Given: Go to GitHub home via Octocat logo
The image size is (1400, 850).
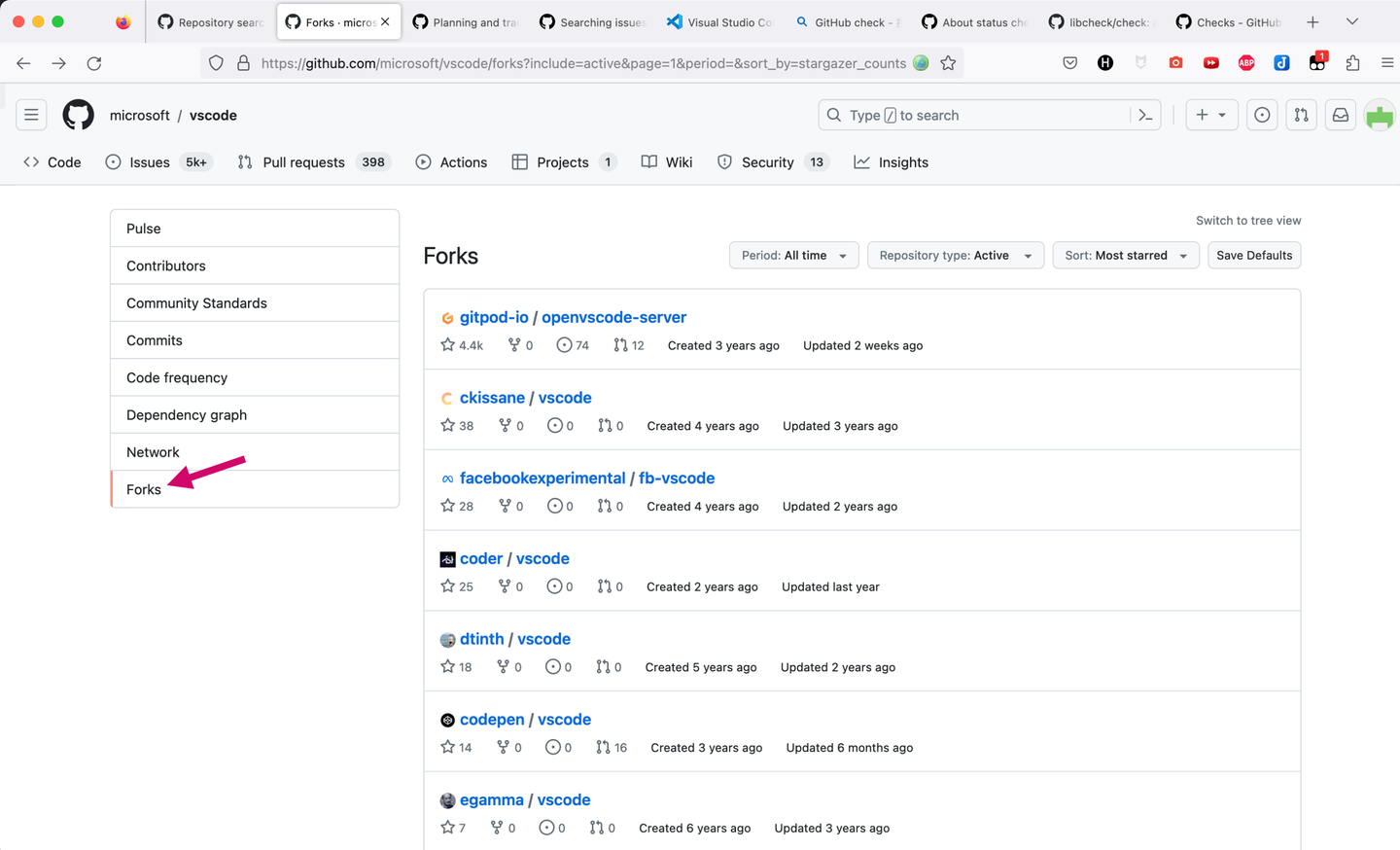Looking at the screenshot, I should 79,115.
